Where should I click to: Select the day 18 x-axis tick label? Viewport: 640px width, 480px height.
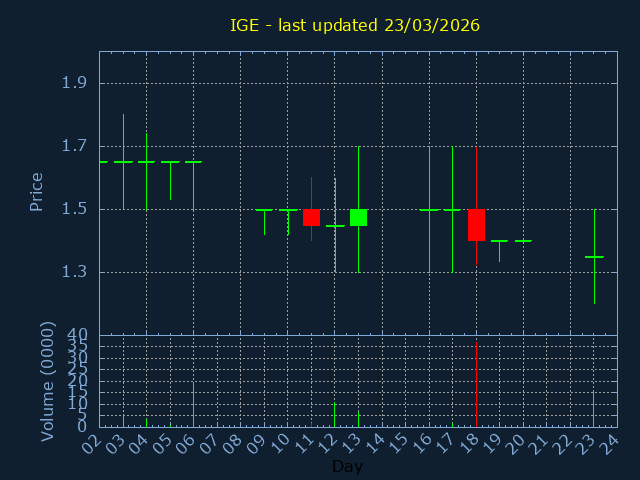pyautogui.click(x=469, y=443)
